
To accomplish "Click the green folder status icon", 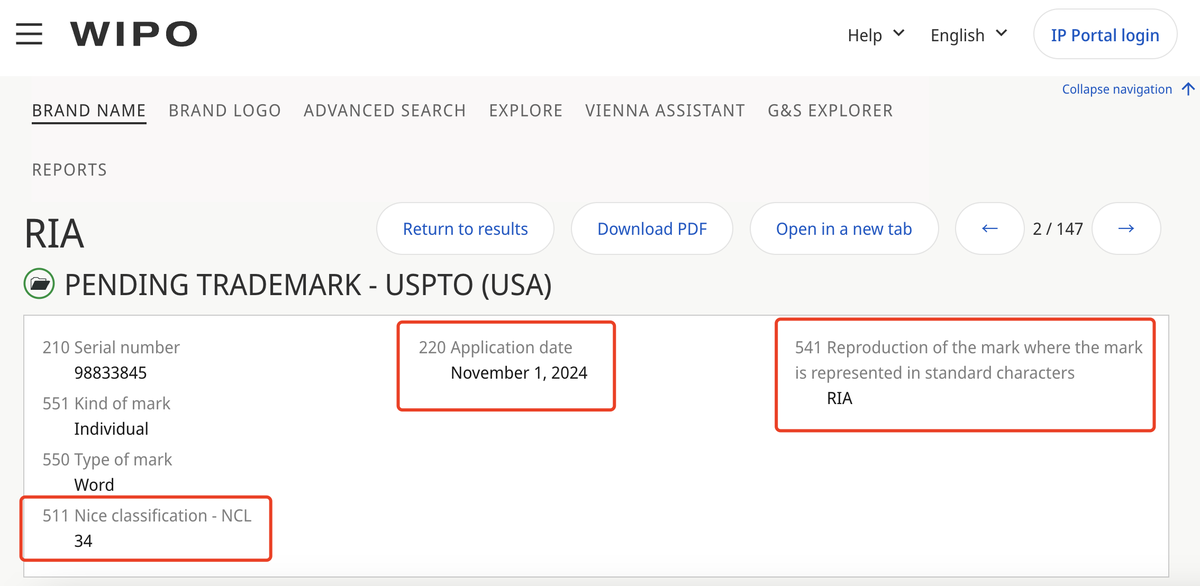I will (x=40, y=284).
